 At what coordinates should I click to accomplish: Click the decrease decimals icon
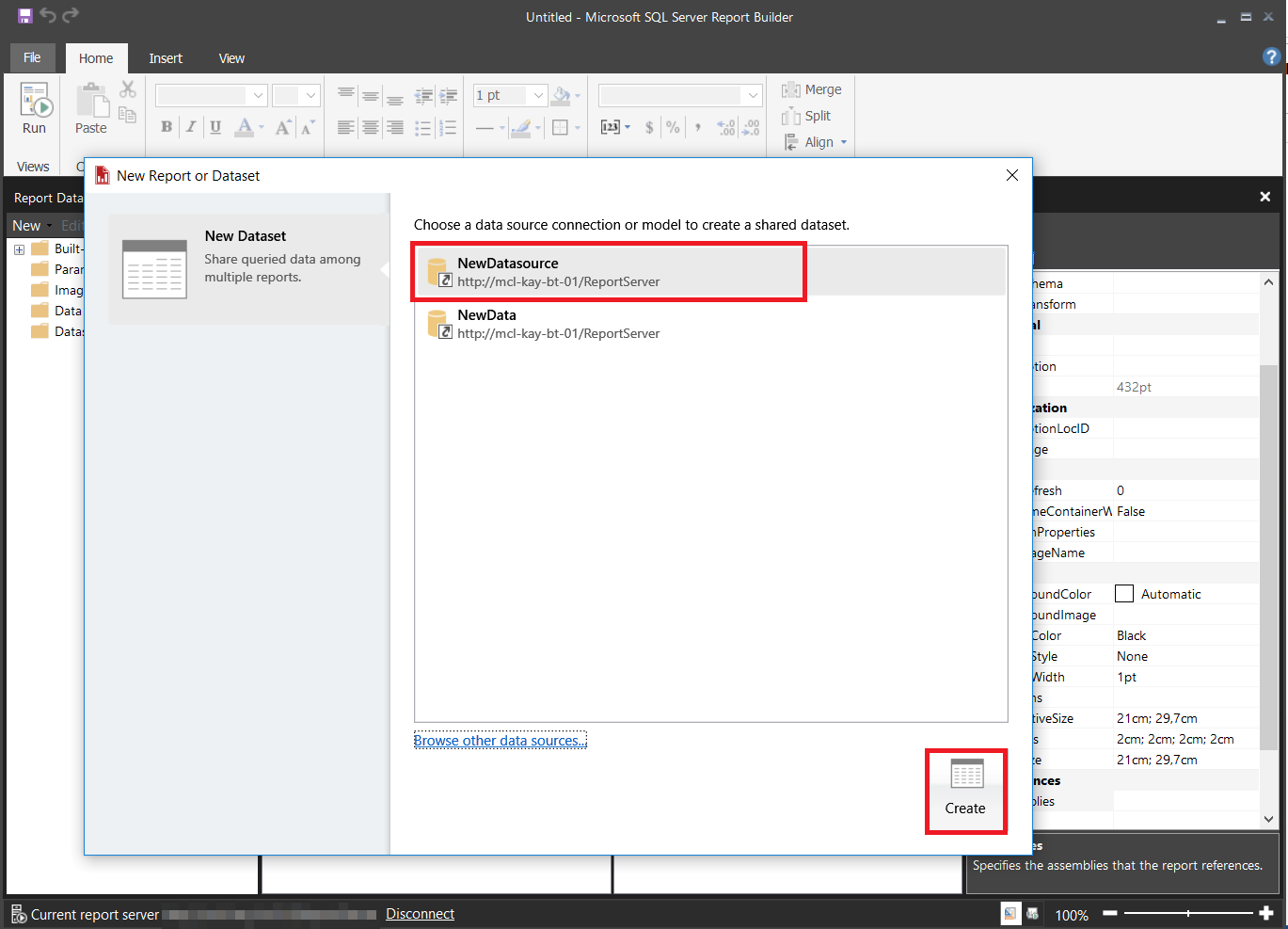coord(726,127)
